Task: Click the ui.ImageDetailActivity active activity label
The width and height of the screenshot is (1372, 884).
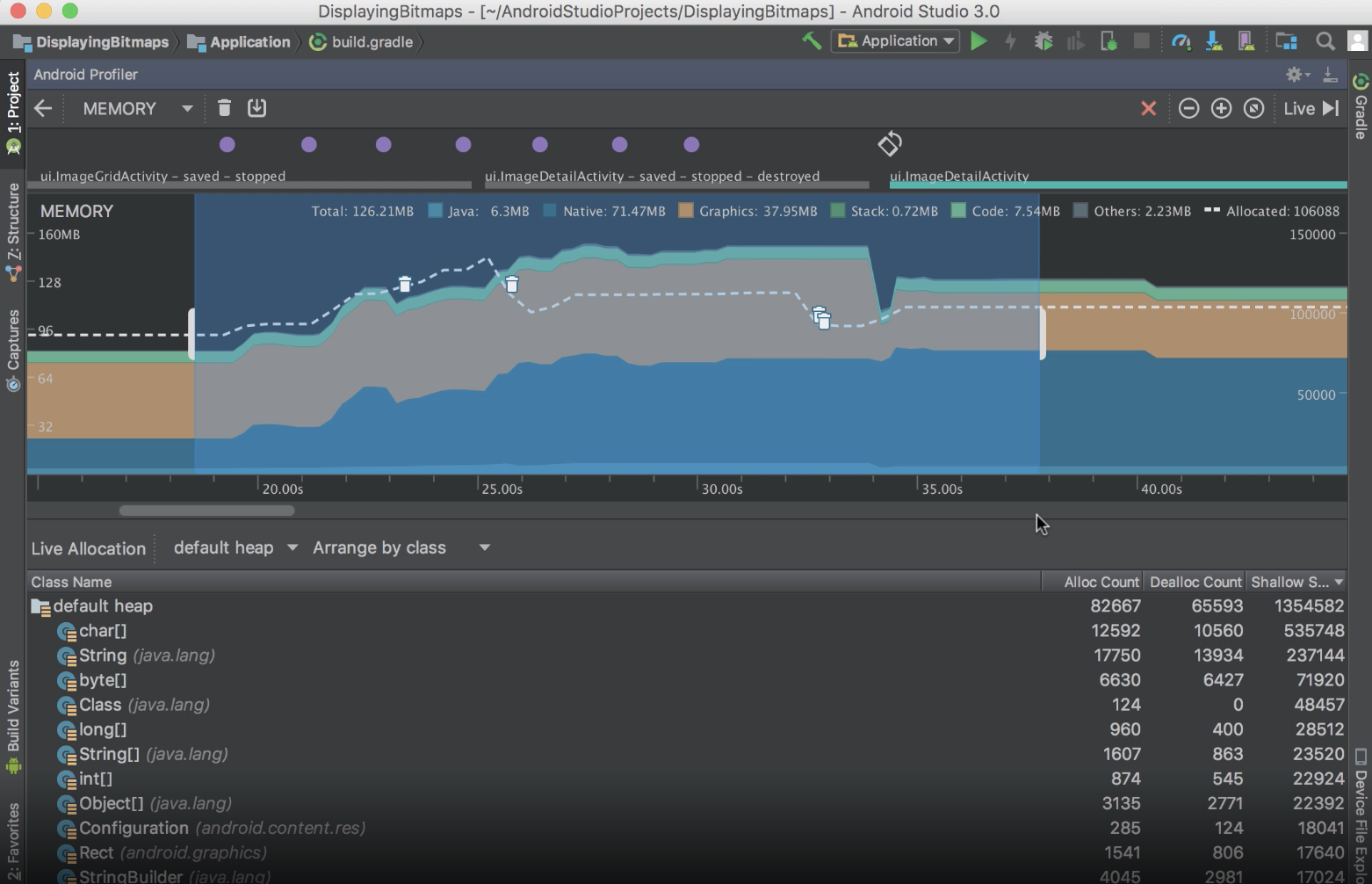Action: (959, 176)
